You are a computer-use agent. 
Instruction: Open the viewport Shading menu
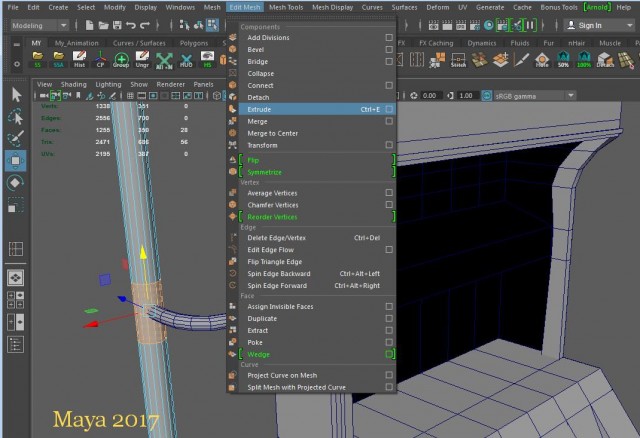pos(73,84)
